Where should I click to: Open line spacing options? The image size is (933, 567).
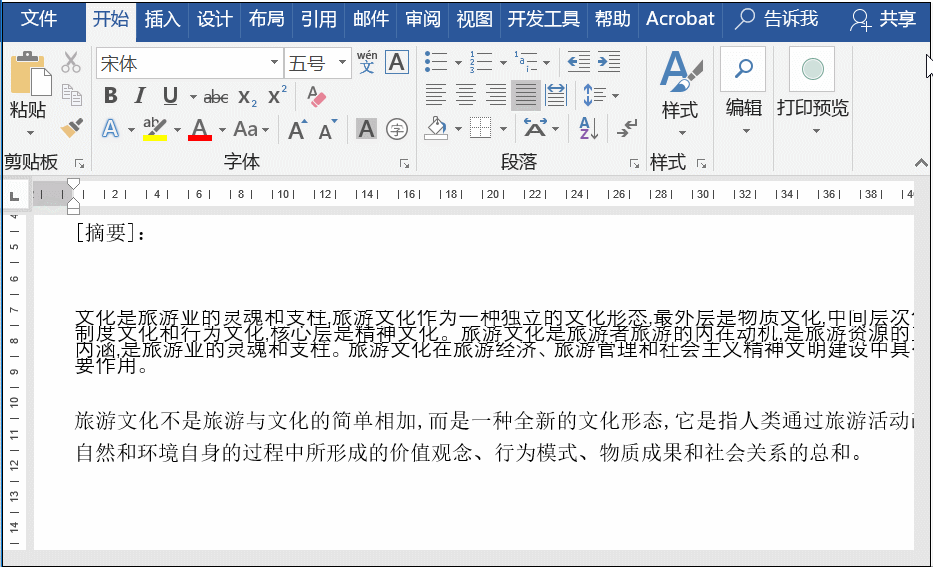pyautogui.click(x=600, y=95)
